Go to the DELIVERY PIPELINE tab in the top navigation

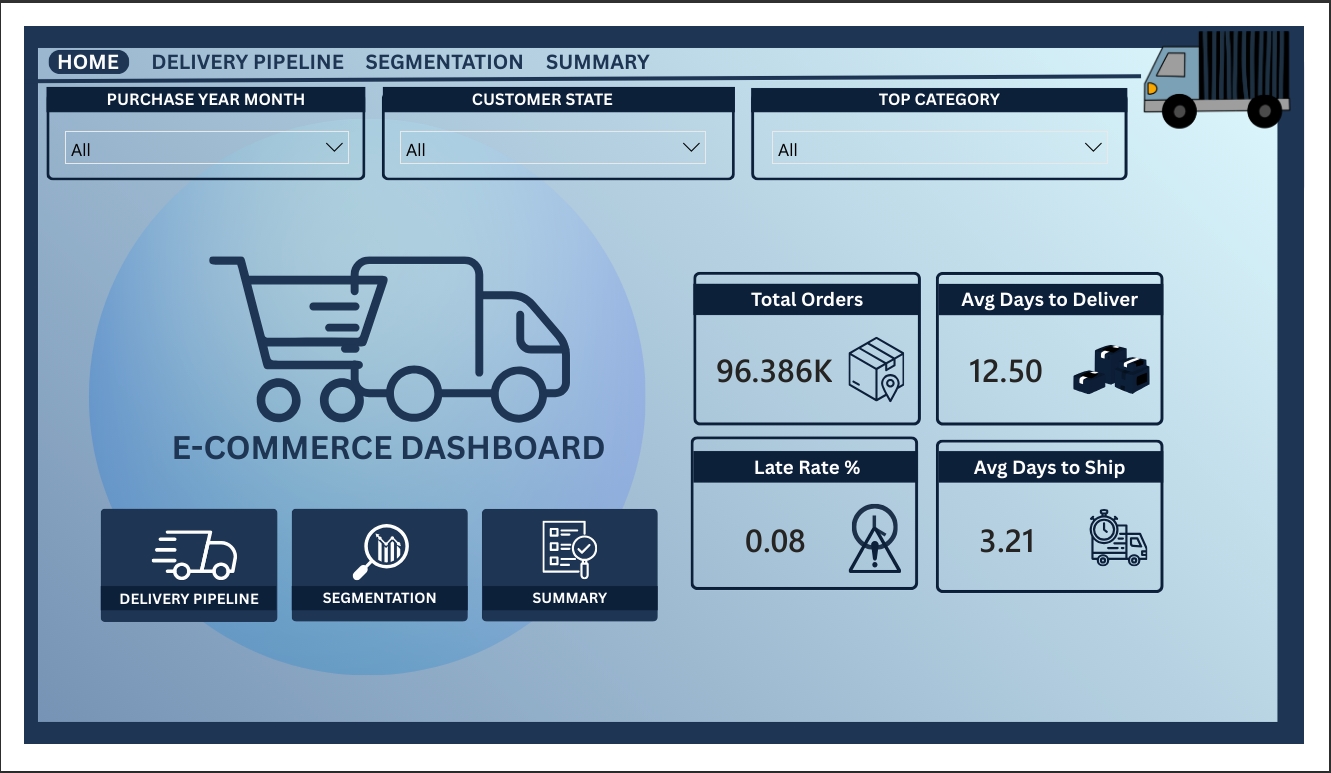point(248,62)
